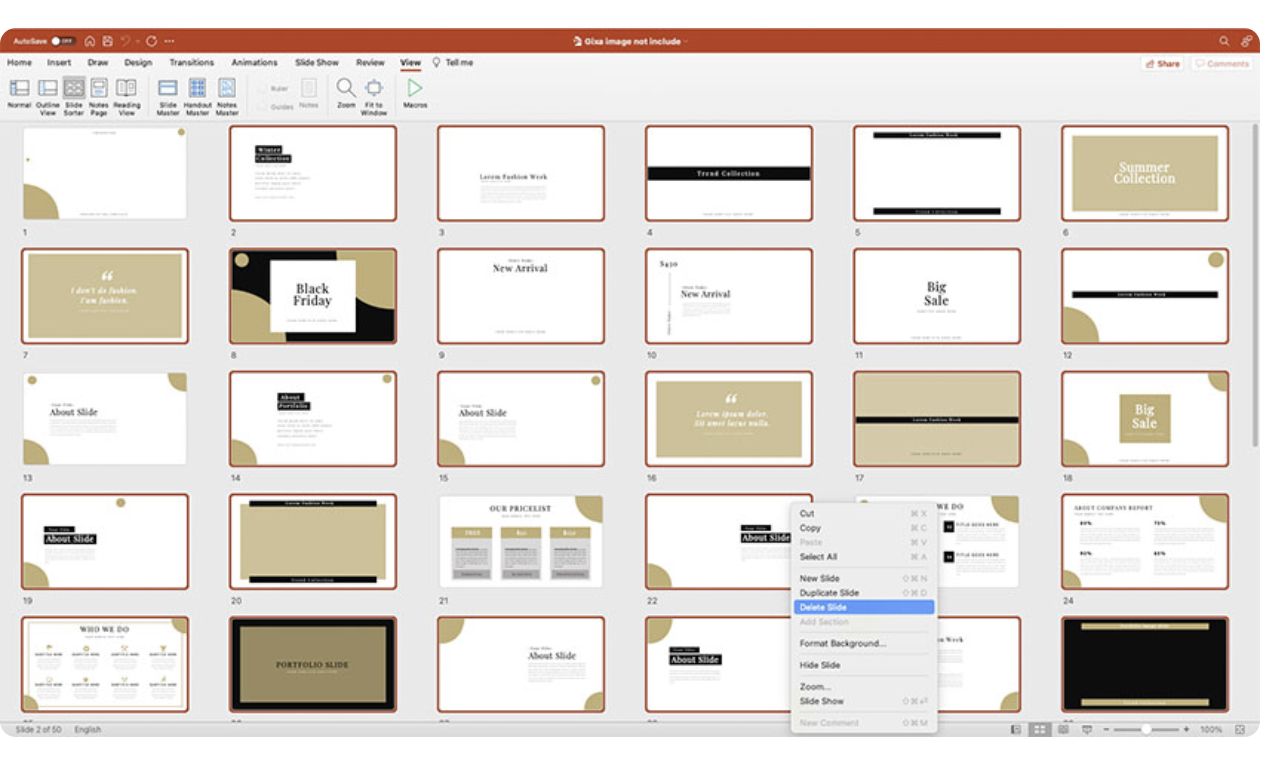Open the Review ribbon tab
Image resolution: width=1288 pixels, height=764 pixels.
tap(370, 62)
